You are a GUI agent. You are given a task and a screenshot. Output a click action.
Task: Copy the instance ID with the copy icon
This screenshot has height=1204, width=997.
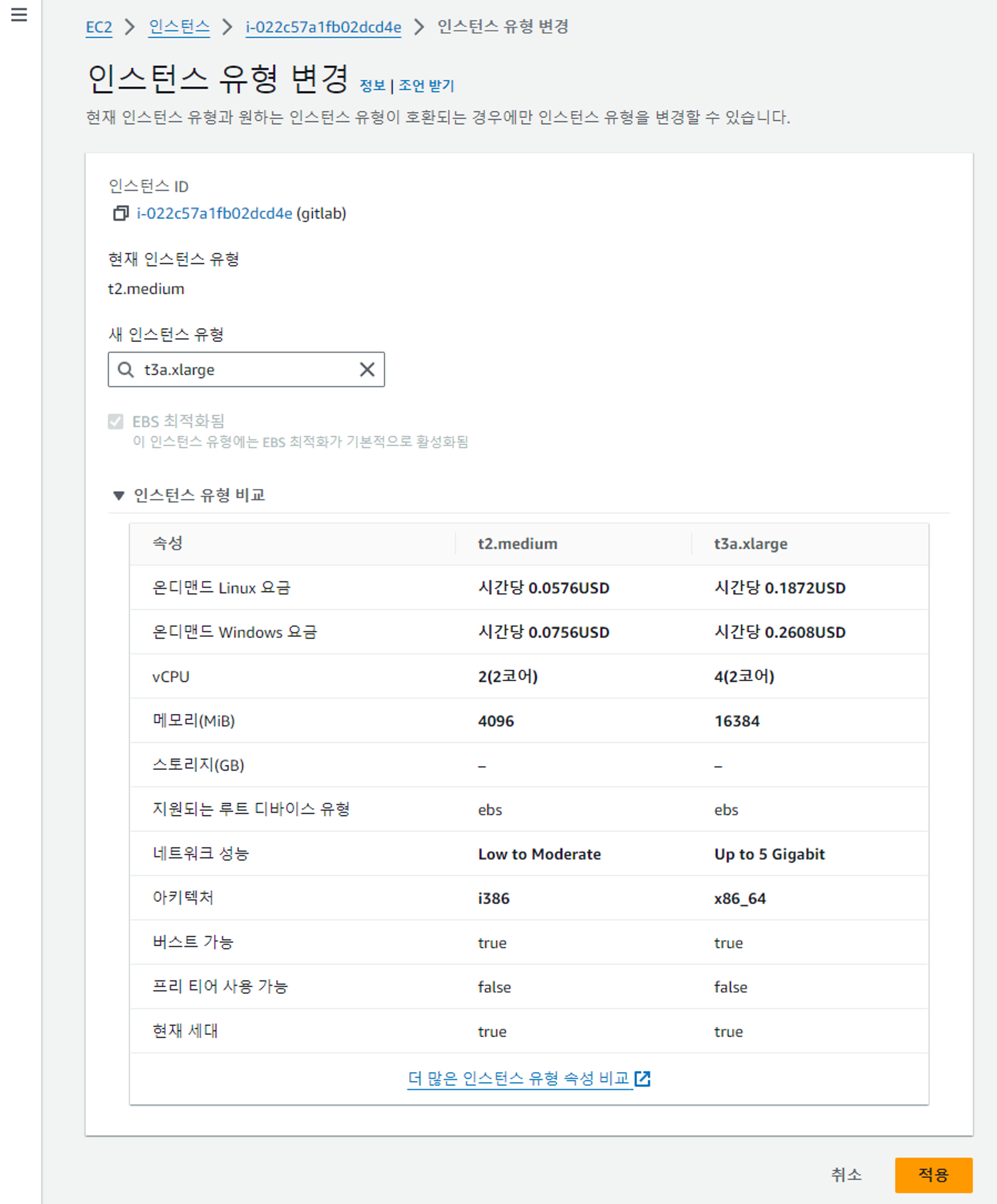(x=121, y=213)
